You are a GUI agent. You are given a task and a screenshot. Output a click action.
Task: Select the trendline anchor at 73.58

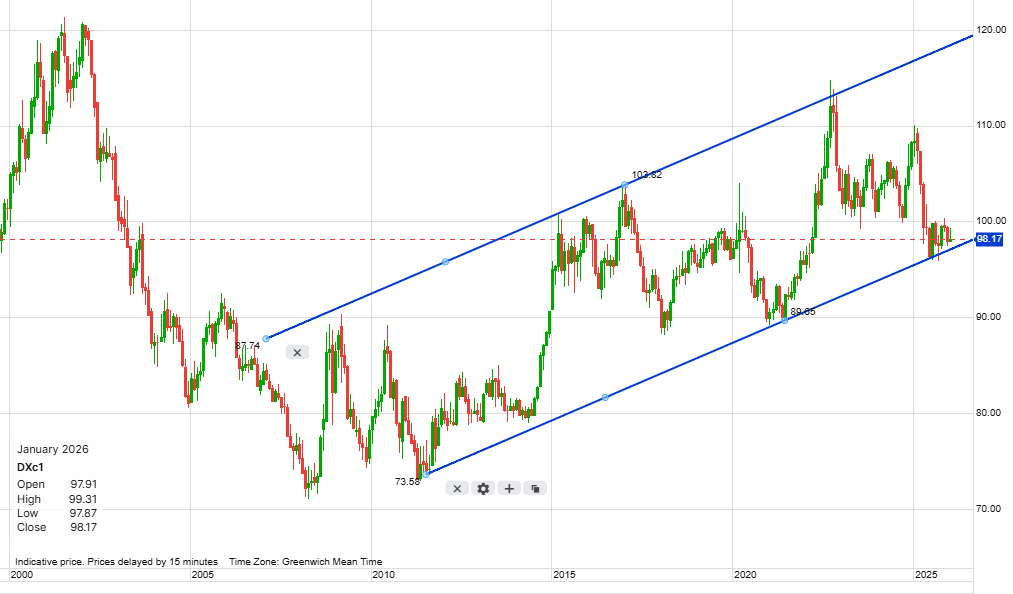426,474
